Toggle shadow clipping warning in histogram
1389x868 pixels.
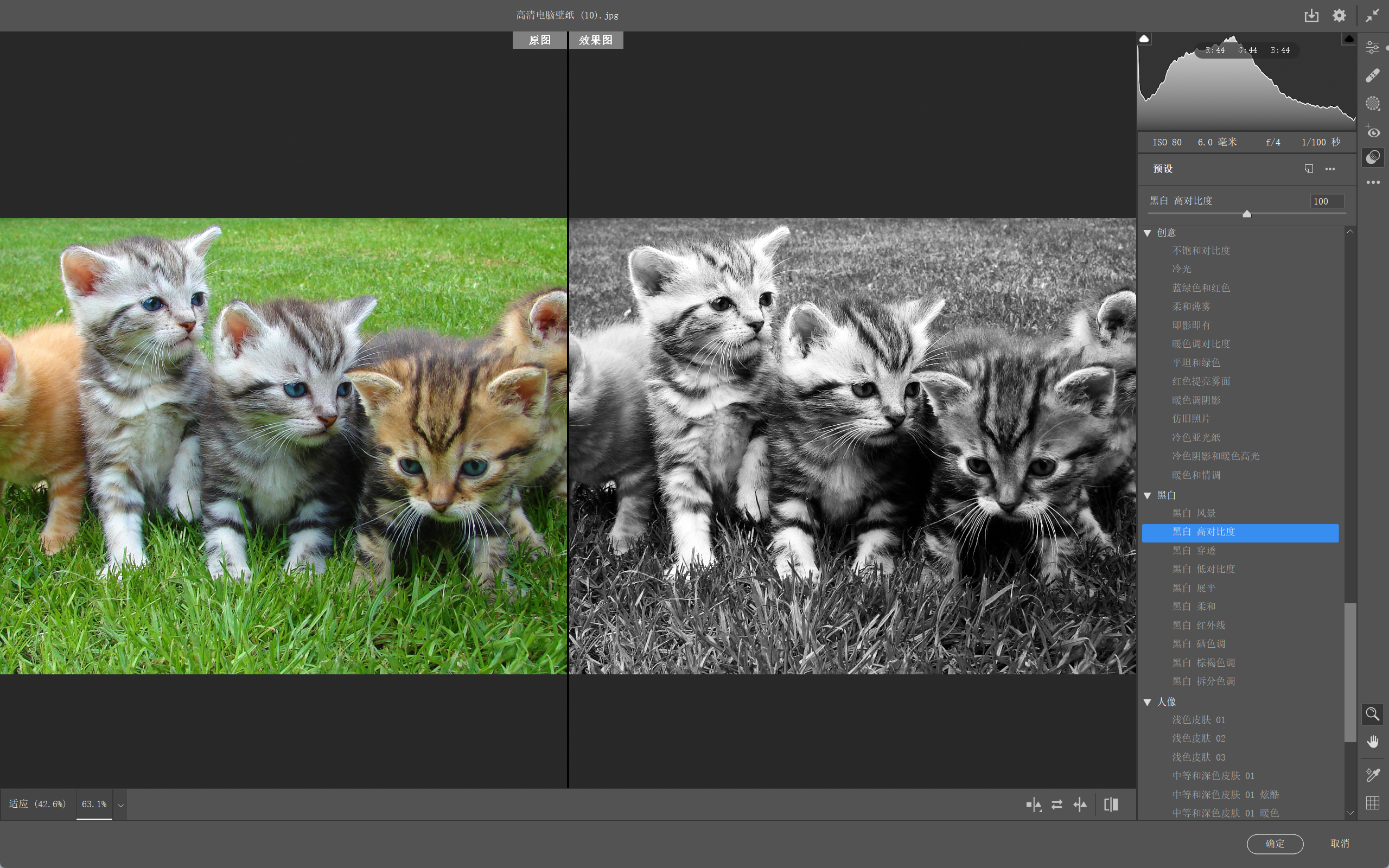[1144, 39]
